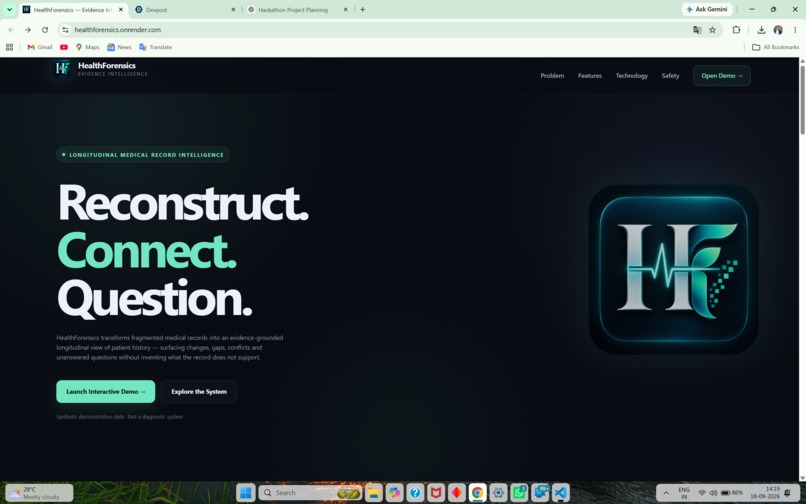Open the weather widget showing 28°C
This screenshot has height=504, width=806.
tap(40, 493)
